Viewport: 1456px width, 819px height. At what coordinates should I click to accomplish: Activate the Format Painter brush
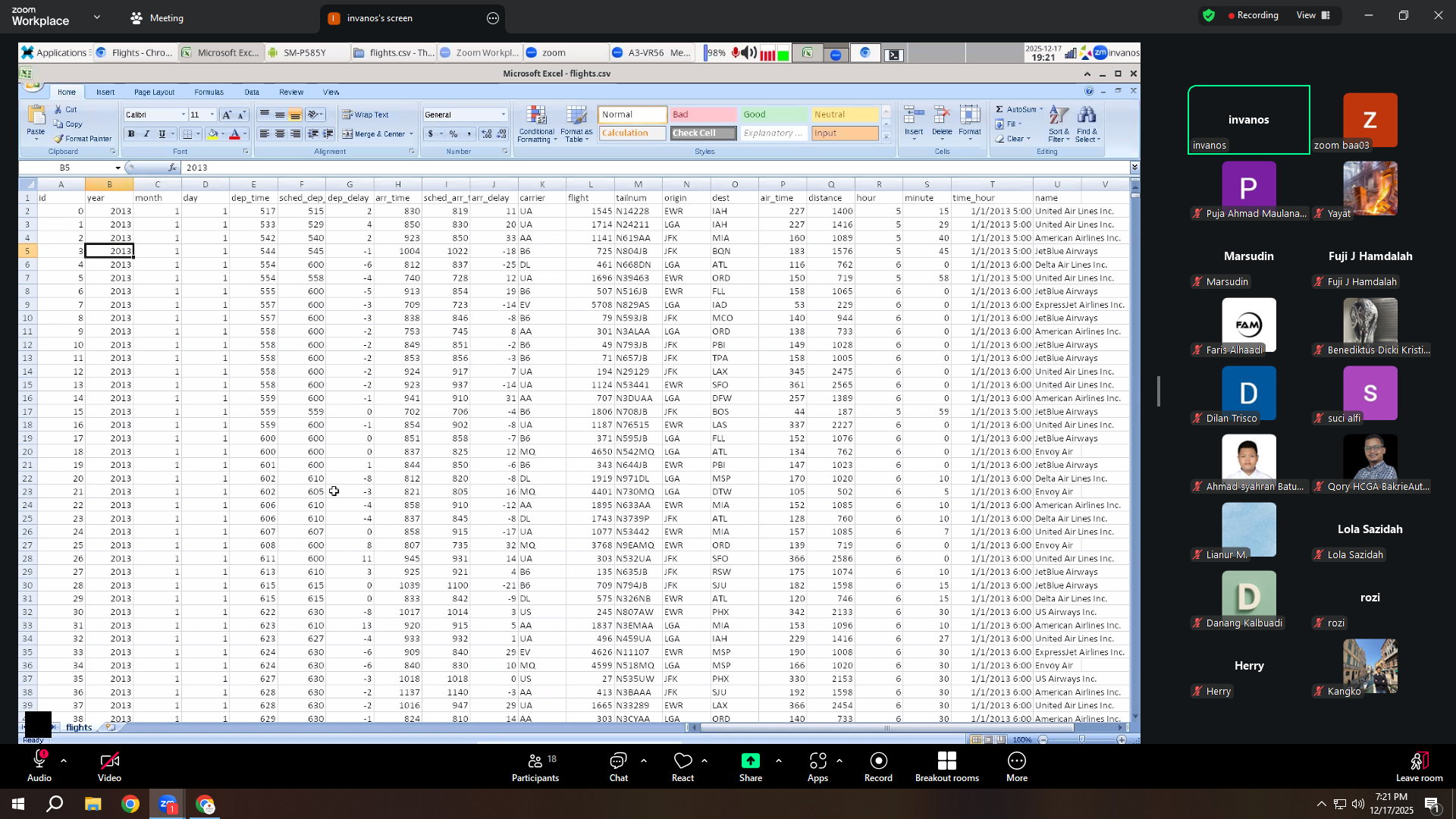tap(58, 139)
